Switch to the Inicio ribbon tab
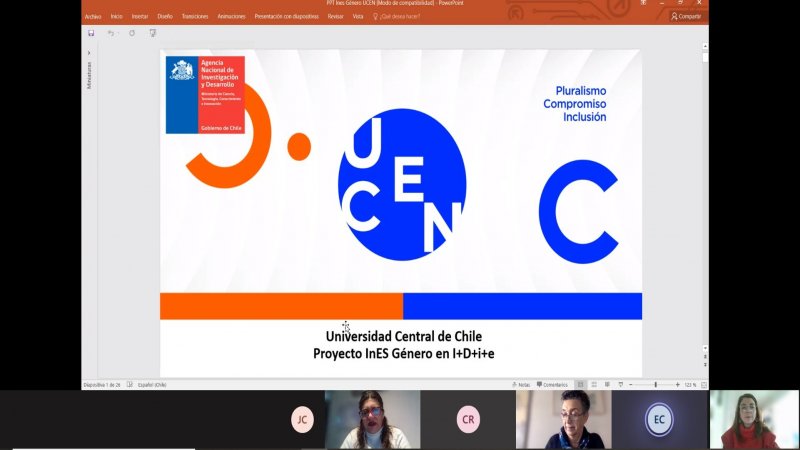Viewport: 800px width, 450px height. point(116,16)
